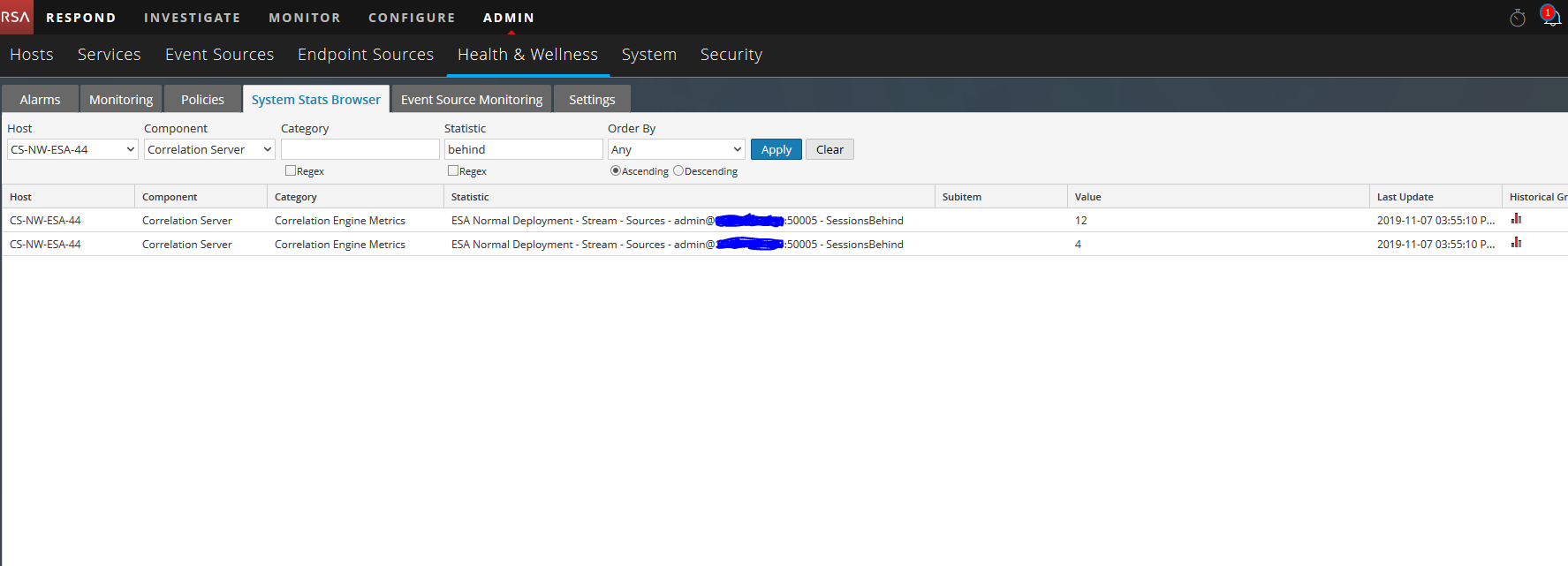Open the Order By dropdown
Screen dimensions: 1568x566
tap(676, 149)
